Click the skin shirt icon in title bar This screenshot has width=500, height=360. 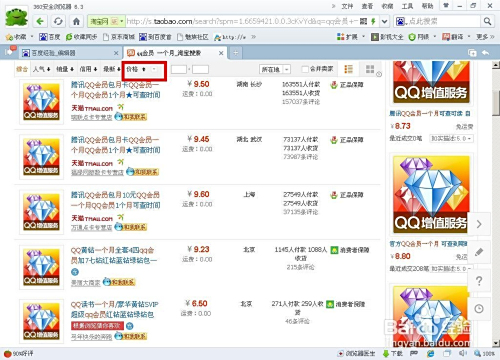[x=446, y=6]
